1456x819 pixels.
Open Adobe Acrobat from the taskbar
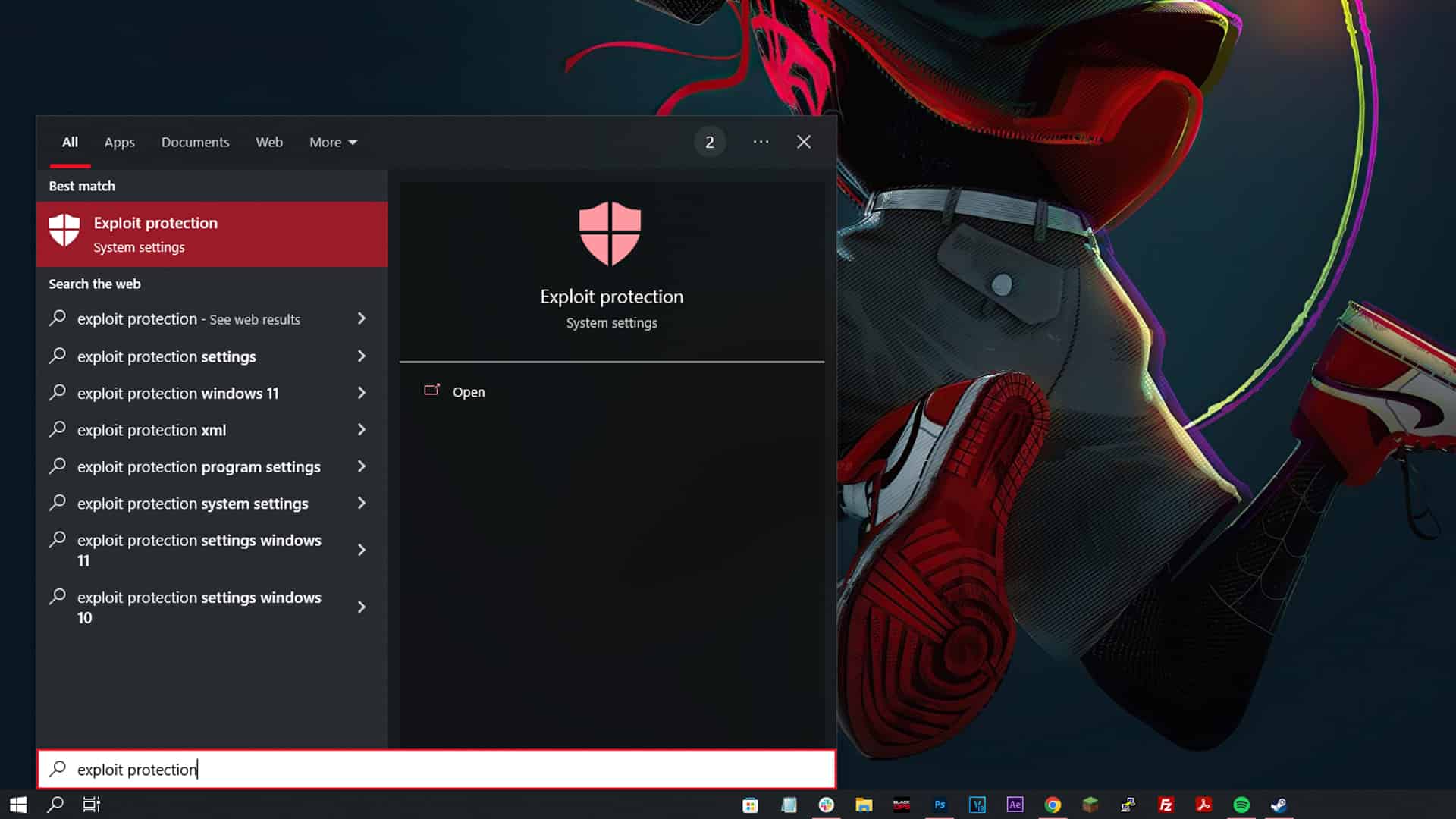point(1204,805)
